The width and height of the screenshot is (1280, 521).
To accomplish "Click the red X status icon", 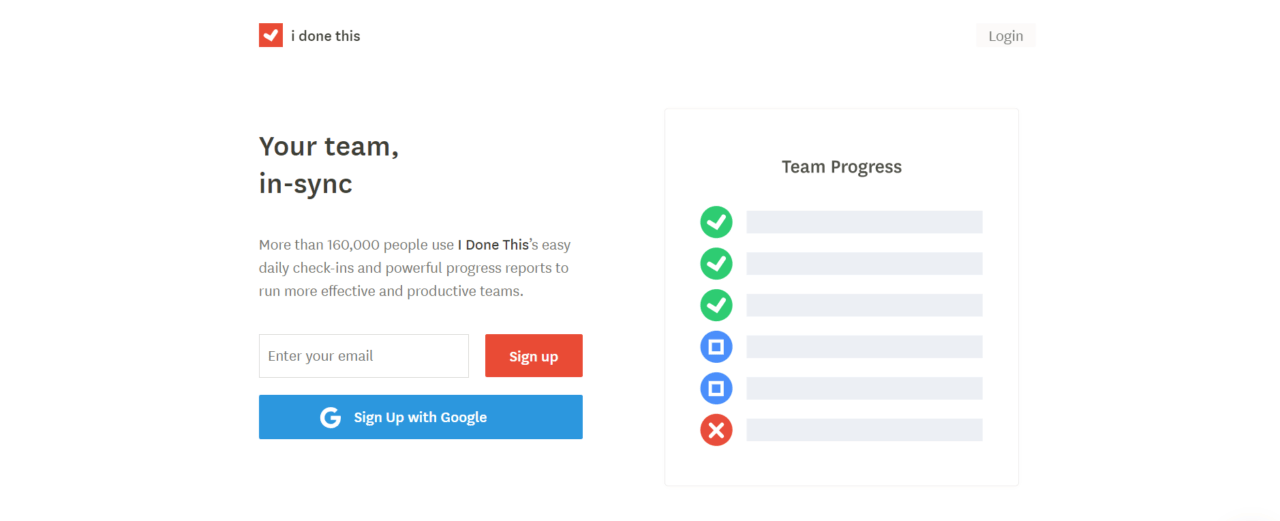I will [x=716, y=430].
